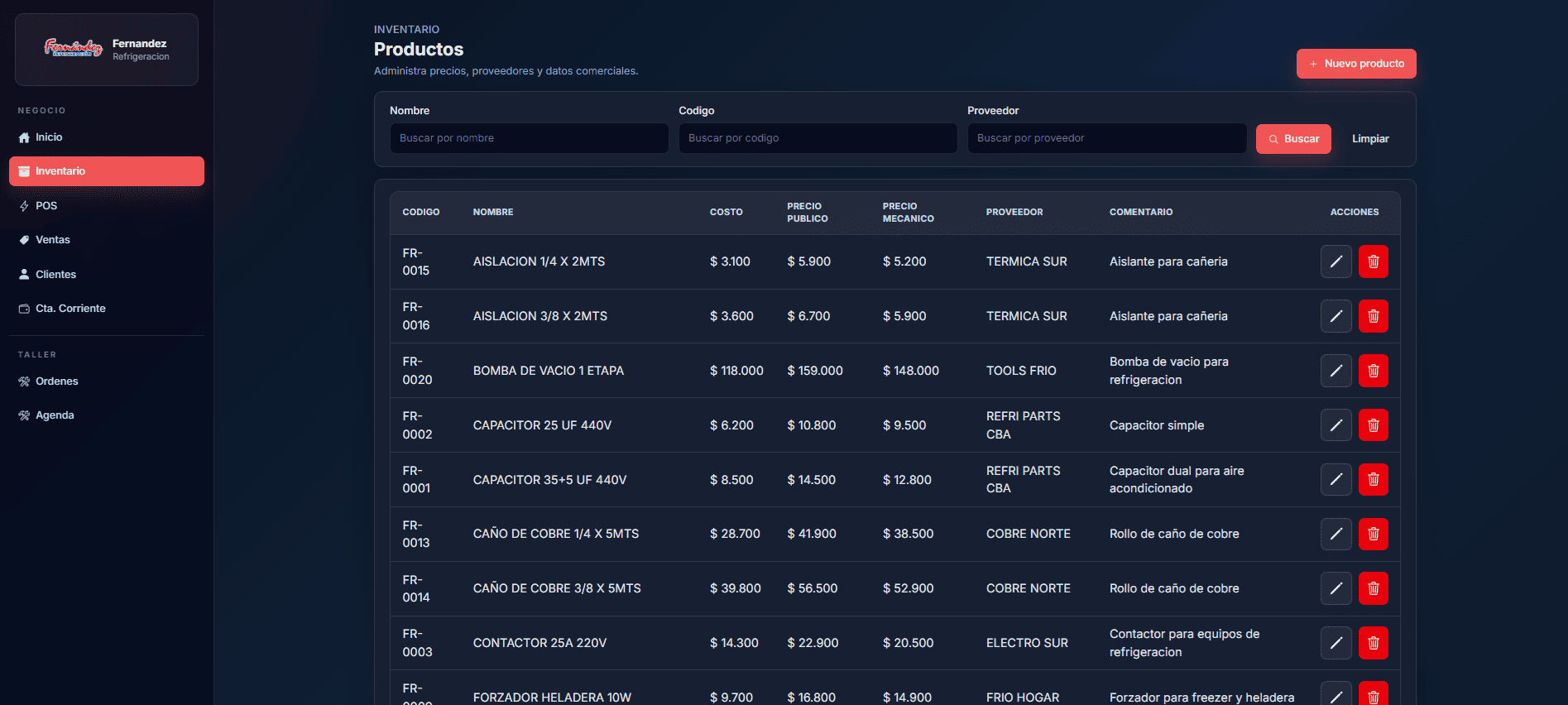Edit the CONTACTOR 25A 220V product
1568x705 pixels.
(1335, 643)
